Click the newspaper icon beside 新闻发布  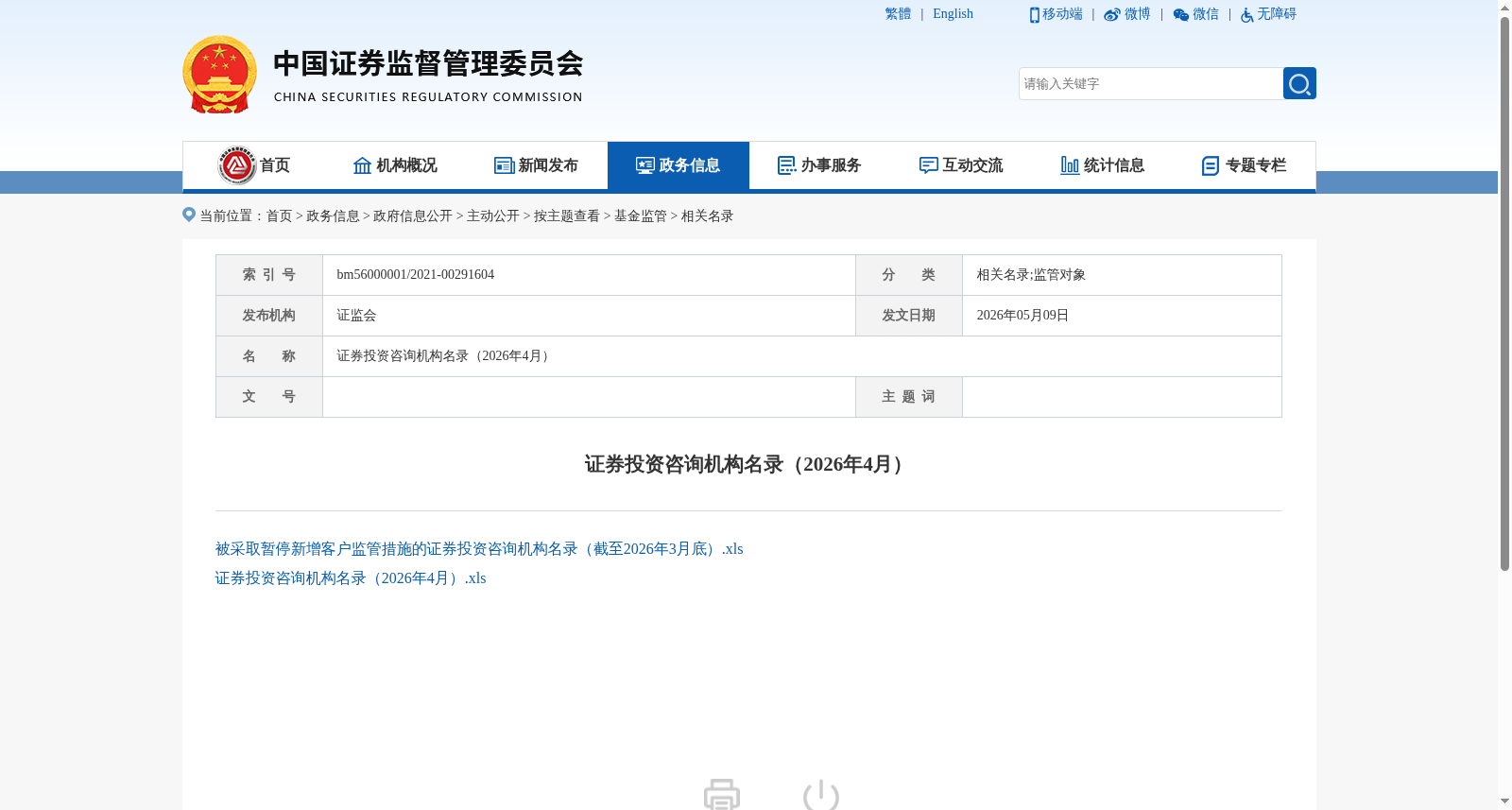click(505, 165)
